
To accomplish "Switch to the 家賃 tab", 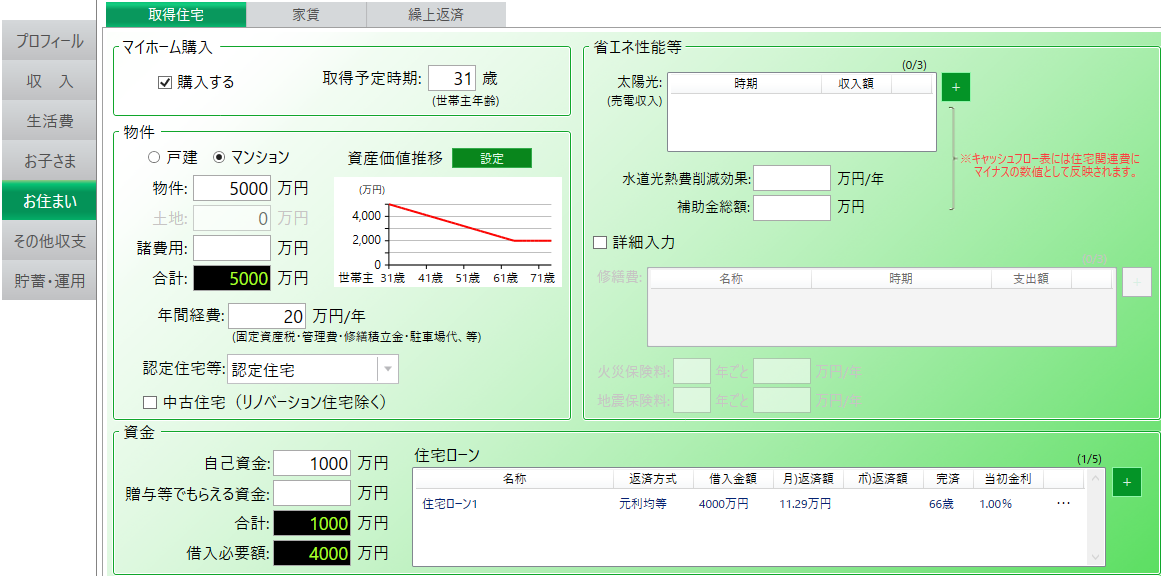I will tap(306, 14).
